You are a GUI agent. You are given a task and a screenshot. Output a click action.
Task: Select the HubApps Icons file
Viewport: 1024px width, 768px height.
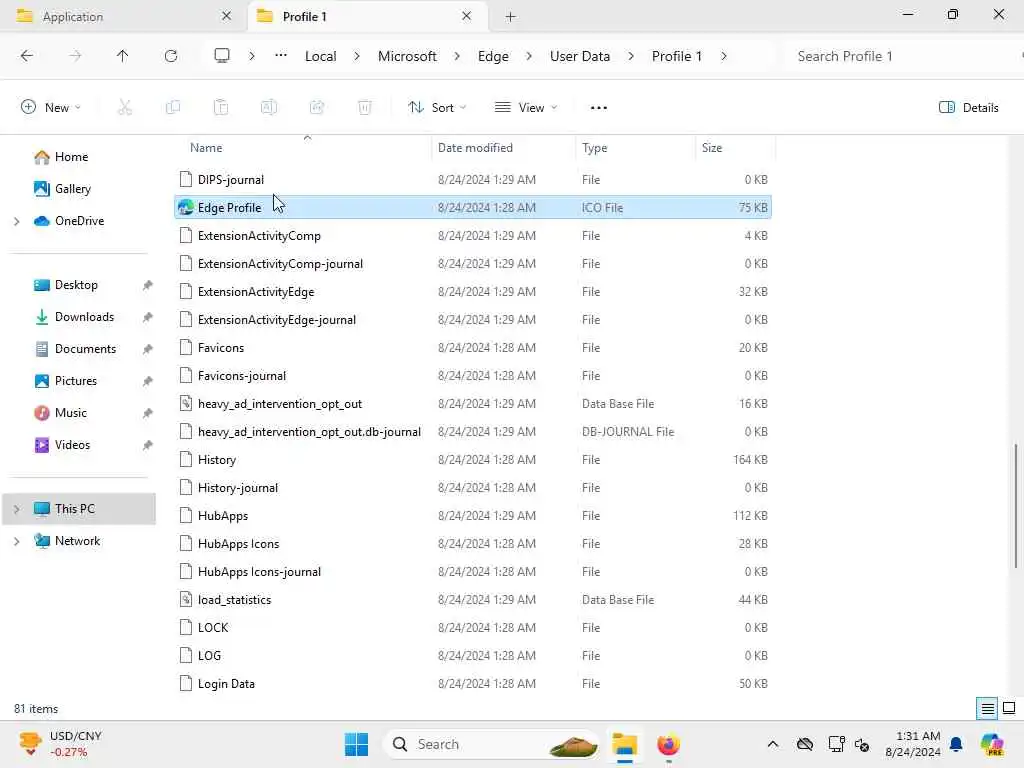click(x=473, y=543)
